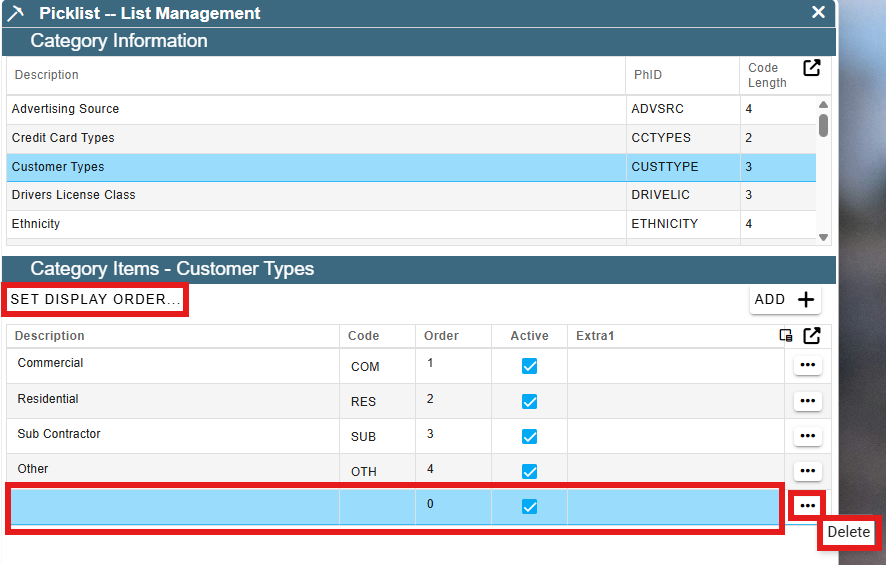Screen dimensions: 886x565
Task: Click the blank Description cell in new row
Action: (x=175, y=507)
